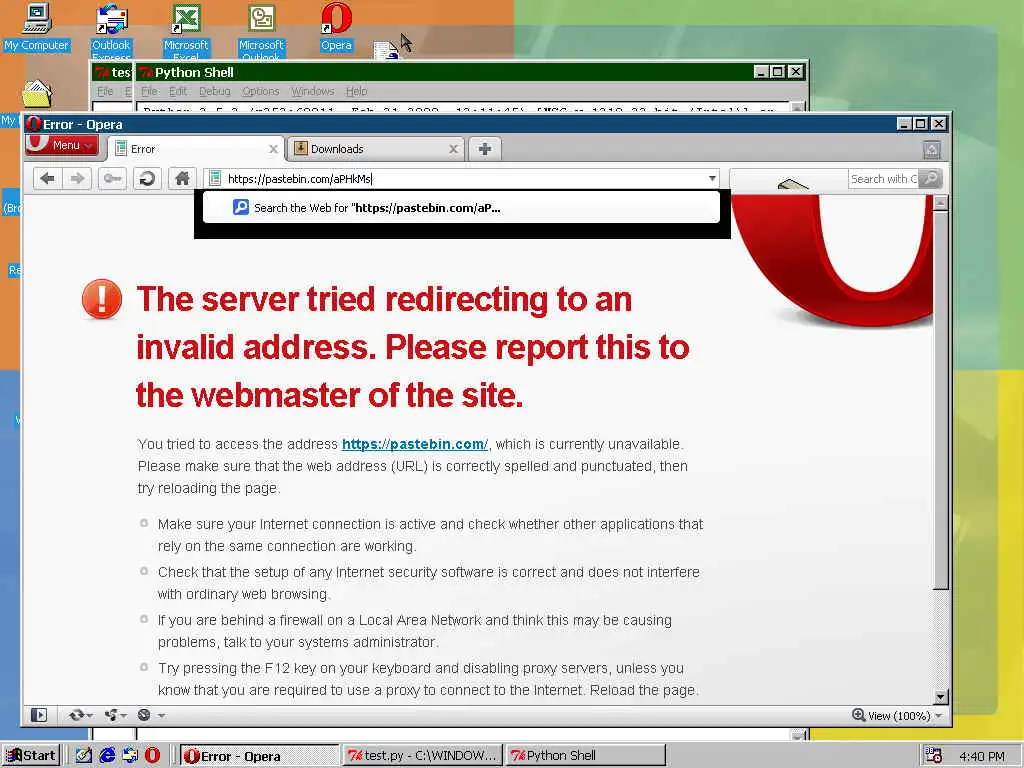Follow the https://pastebin.com/ link
The height and width of the screenshot is (768, 1024).
(415, 444)
